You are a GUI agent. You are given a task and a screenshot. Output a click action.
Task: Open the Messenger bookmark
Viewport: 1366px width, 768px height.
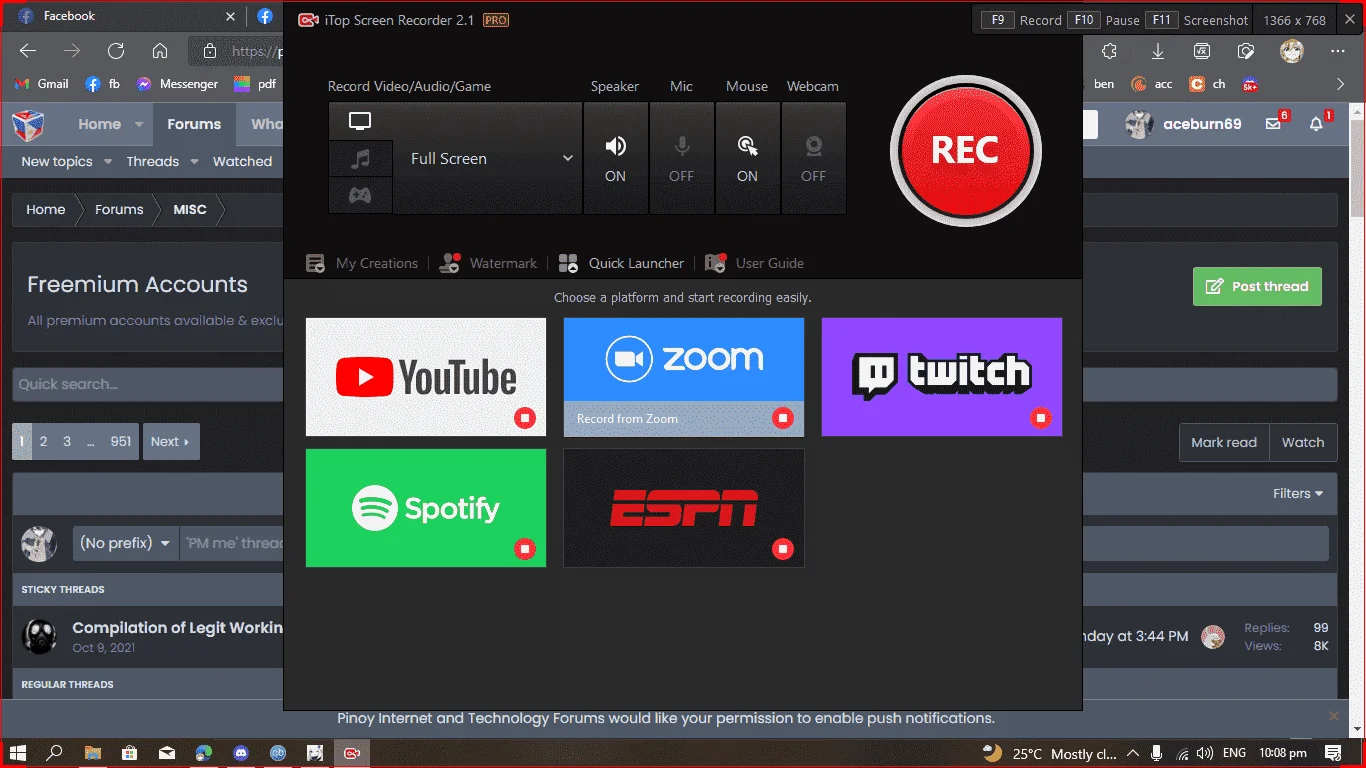click(177, 84)
